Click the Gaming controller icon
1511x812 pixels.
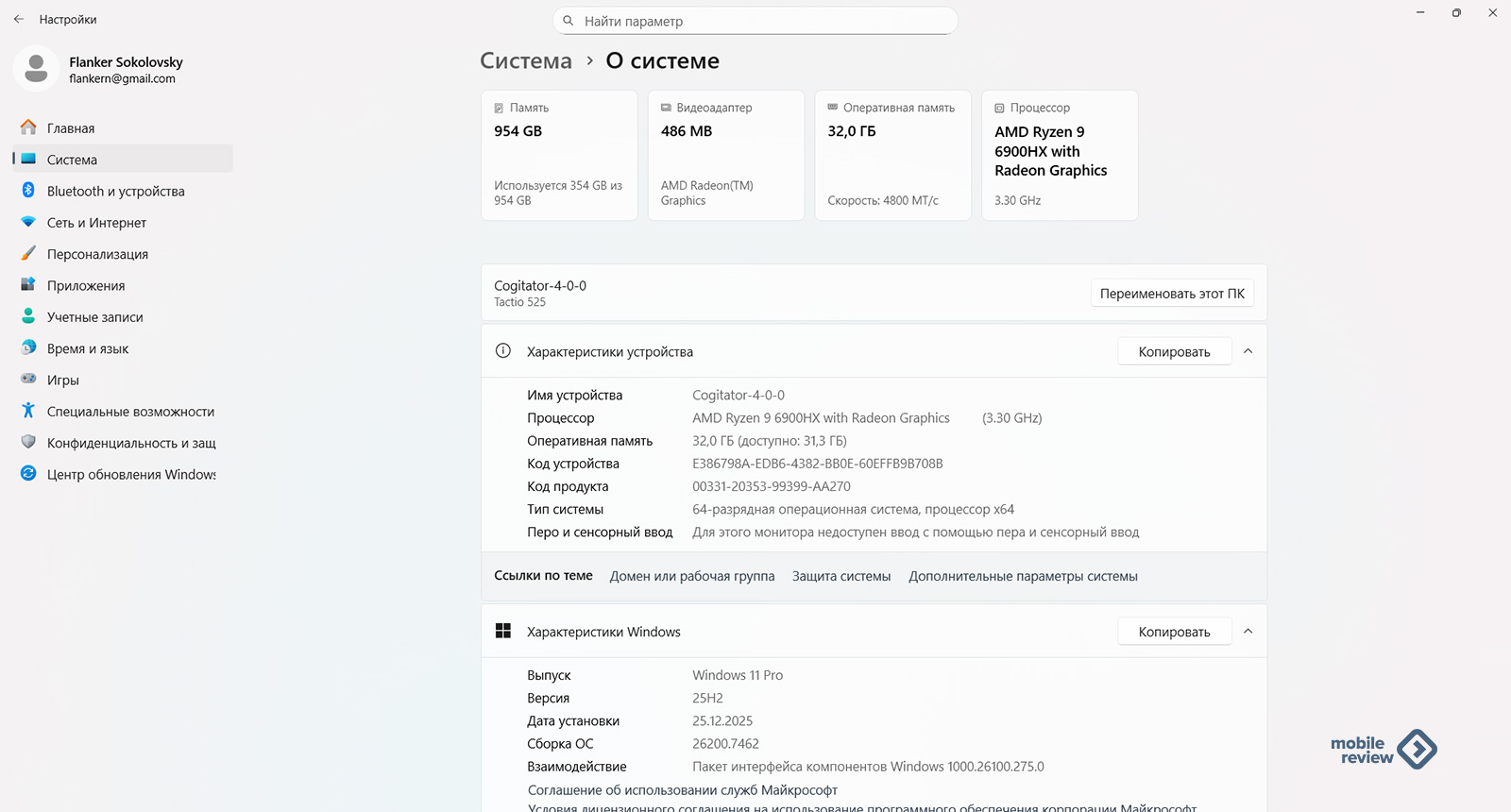click(x=28, y=380)
